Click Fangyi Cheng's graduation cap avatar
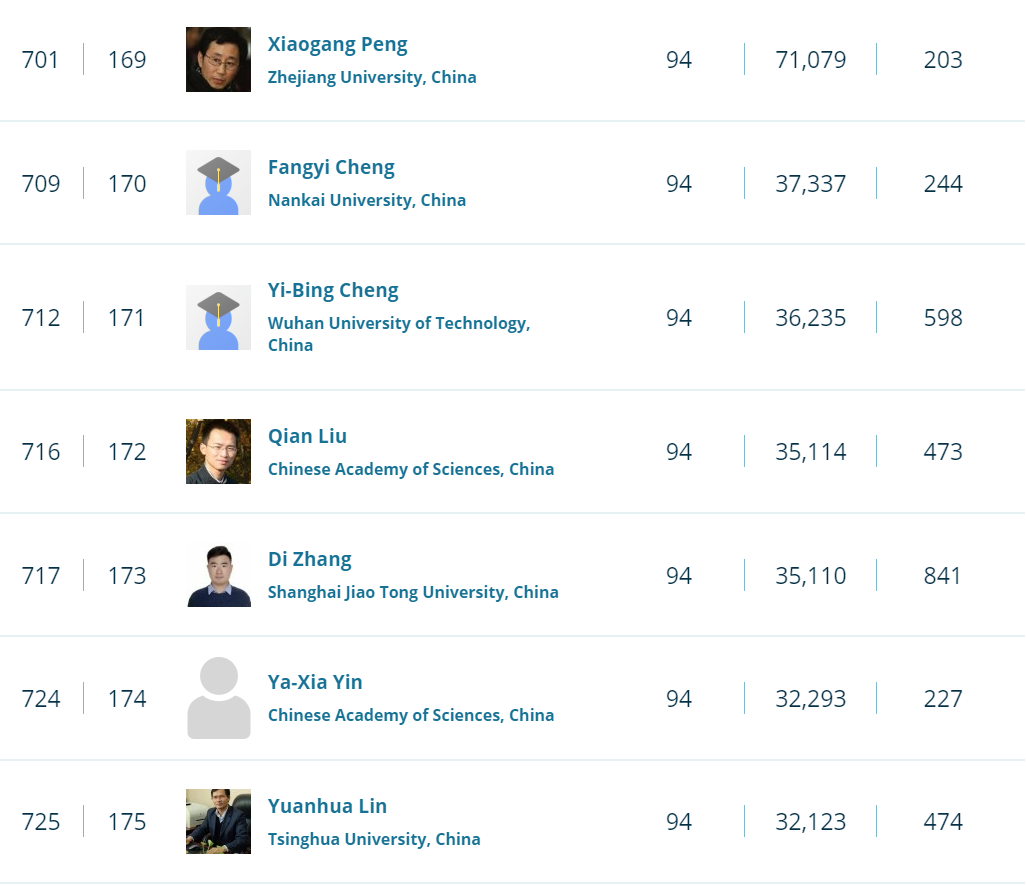The image size is (1026, 886). coord(218,183)
